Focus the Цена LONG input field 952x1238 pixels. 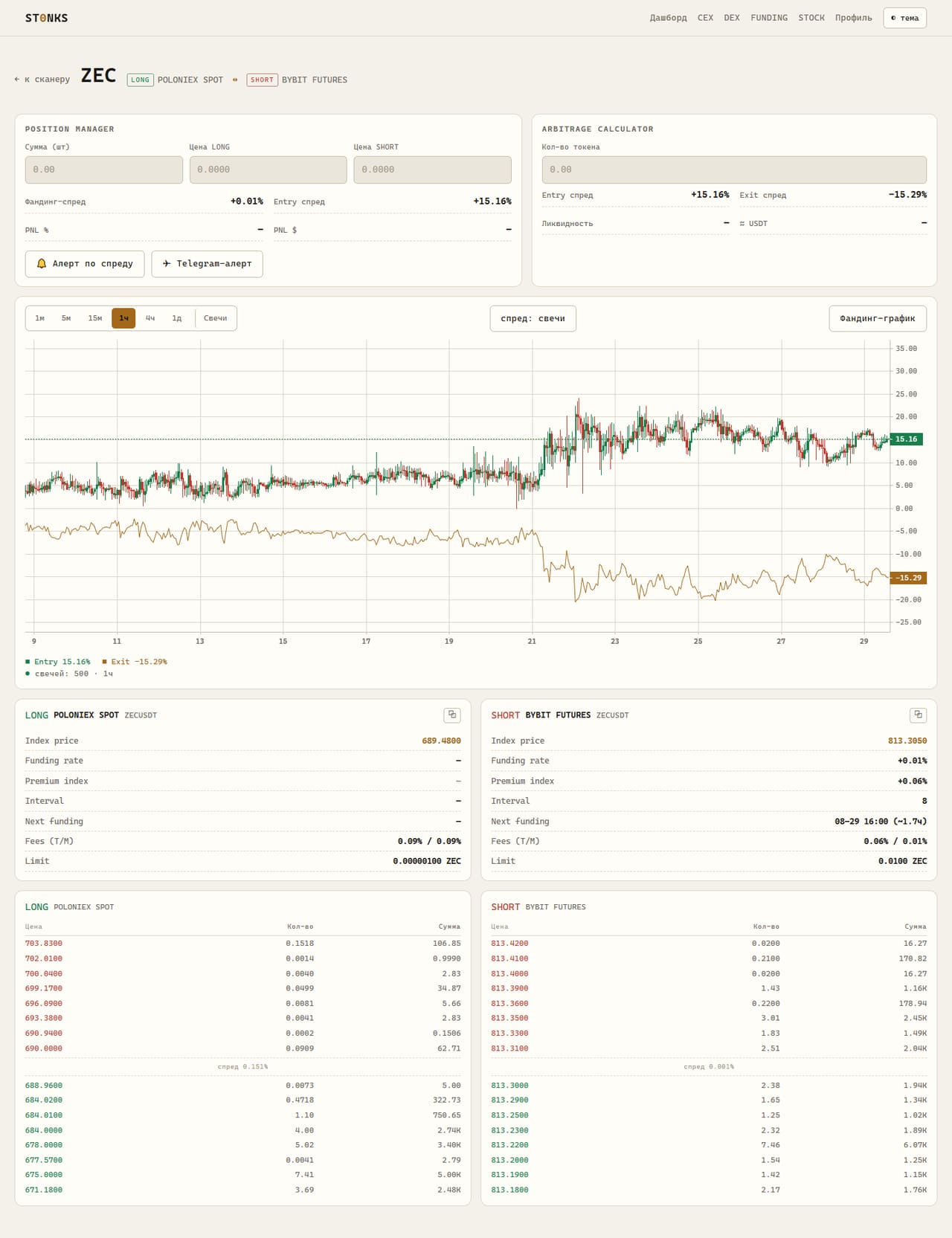point(268,170)
